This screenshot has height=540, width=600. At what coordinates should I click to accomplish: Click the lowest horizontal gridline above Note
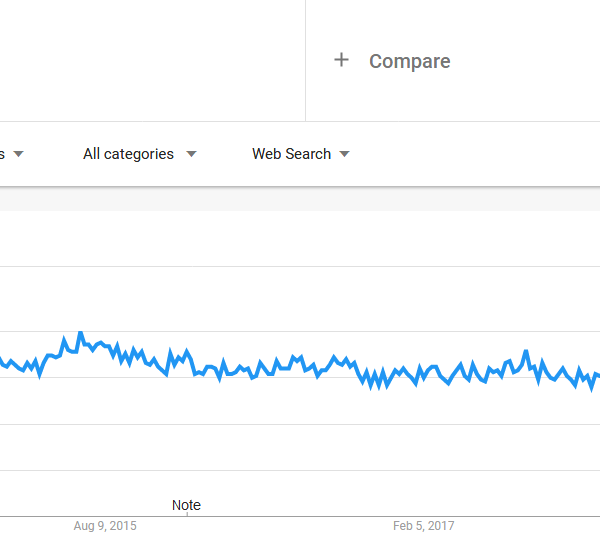click(300, 470)
